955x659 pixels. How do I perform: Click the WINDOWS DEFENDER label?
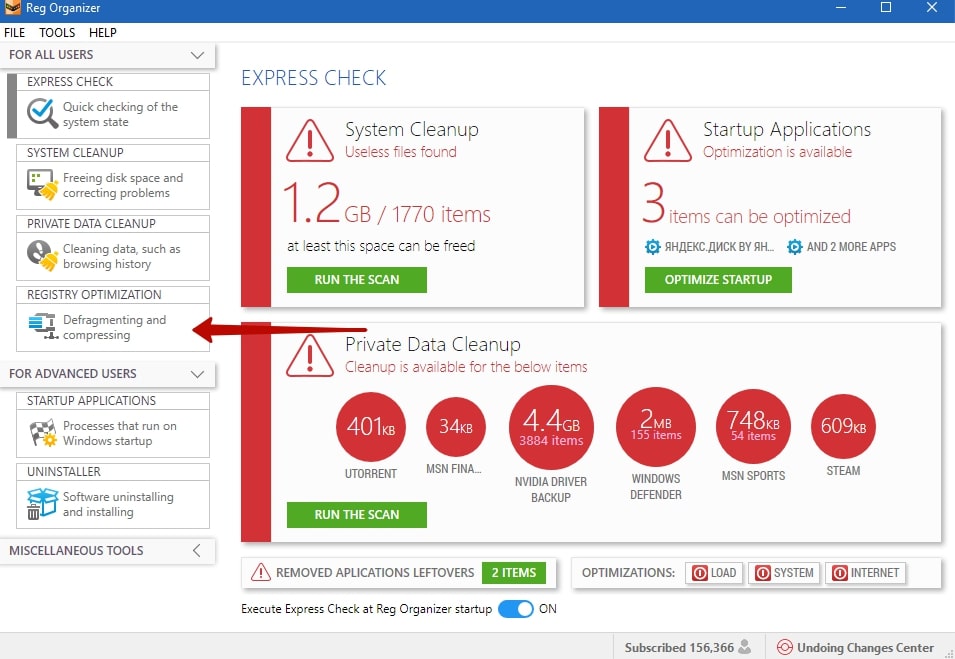click(x=655, y=487)
